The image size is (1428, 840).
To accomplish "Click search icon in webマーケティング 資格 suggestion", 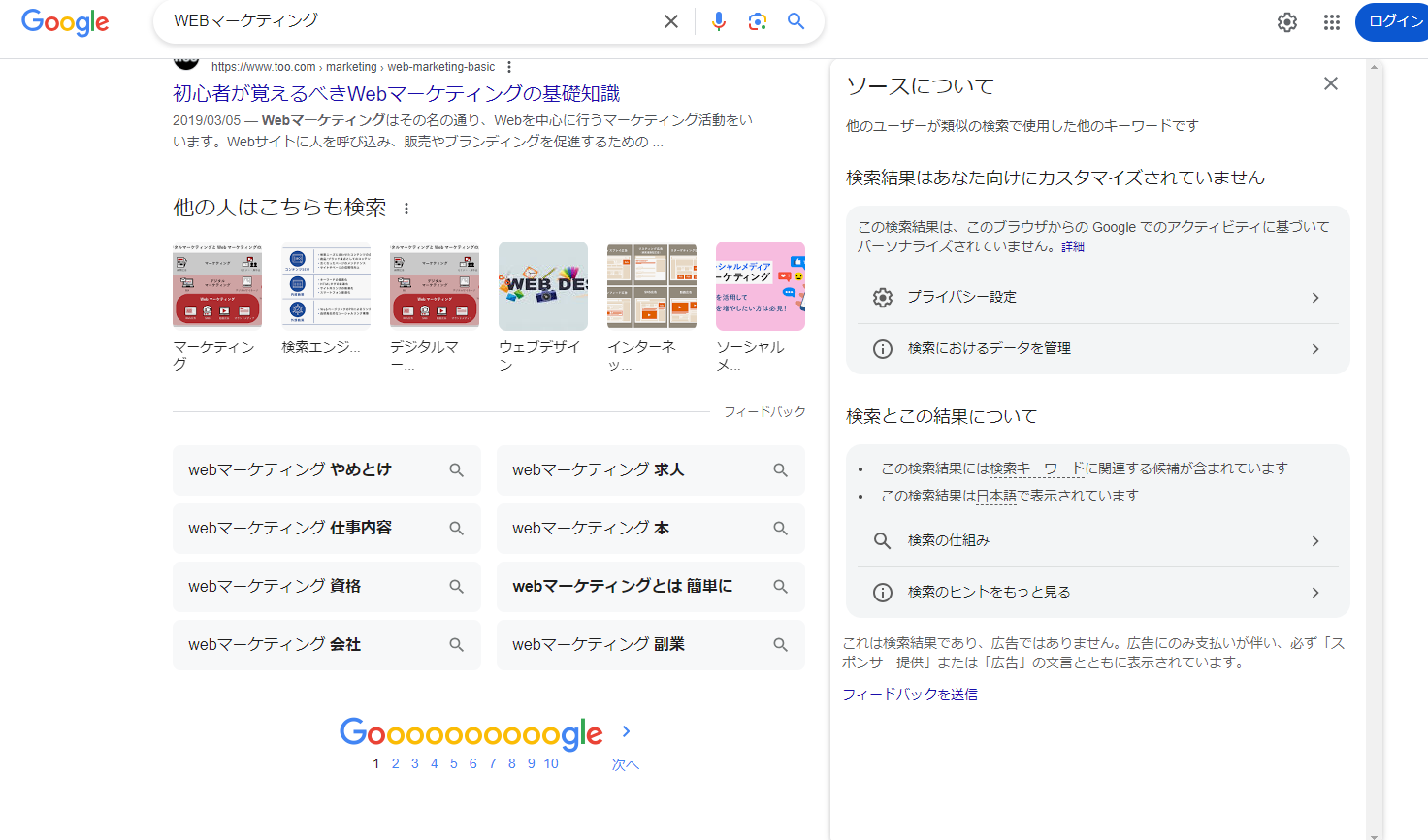I will (x=456, y=587).
